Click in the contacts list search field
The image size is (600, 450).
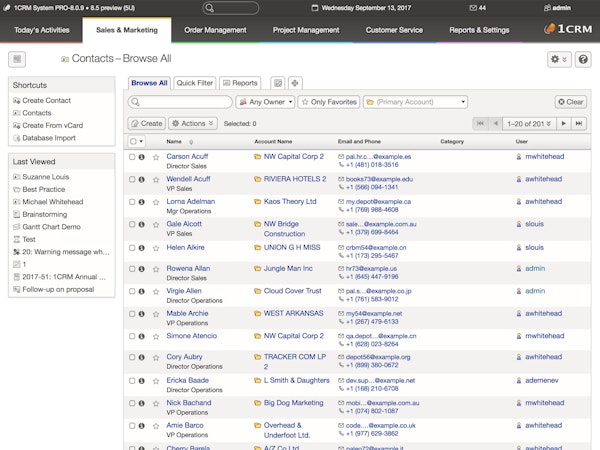click(180, 102)
